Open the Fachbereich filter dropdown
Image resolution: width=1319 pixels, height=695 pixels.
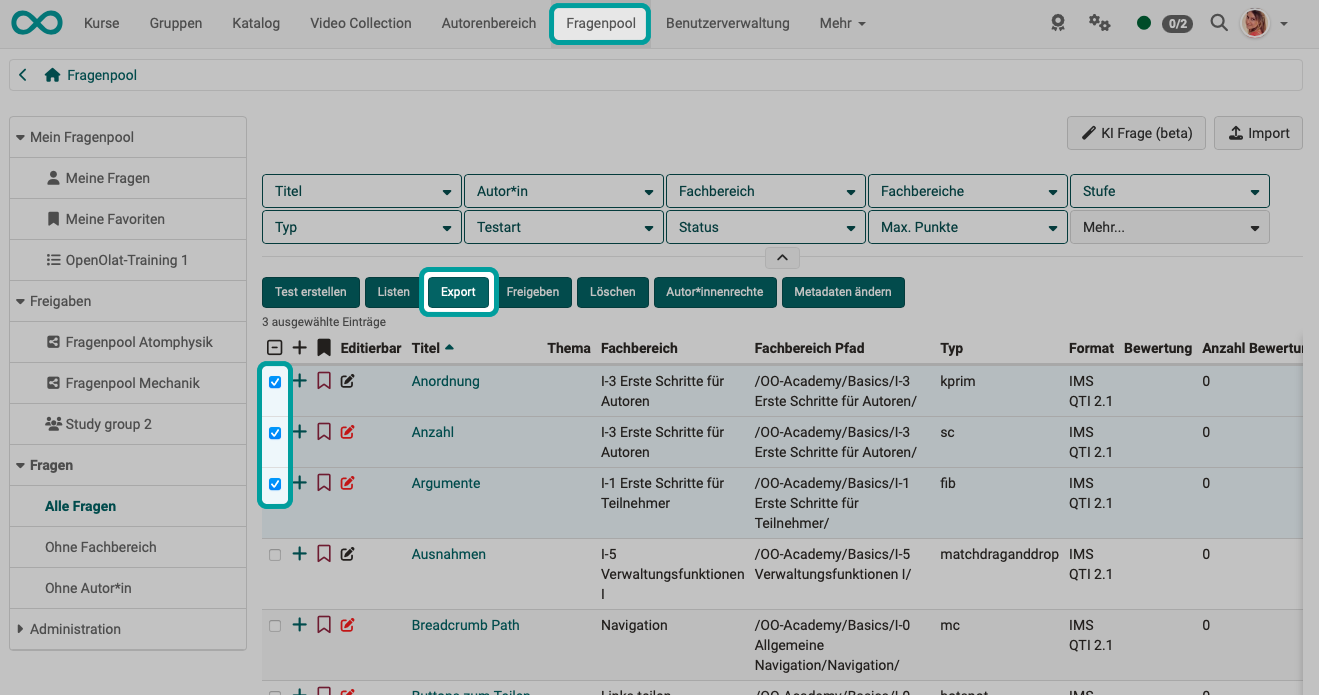pyautogui.click(x=765, y=190)
